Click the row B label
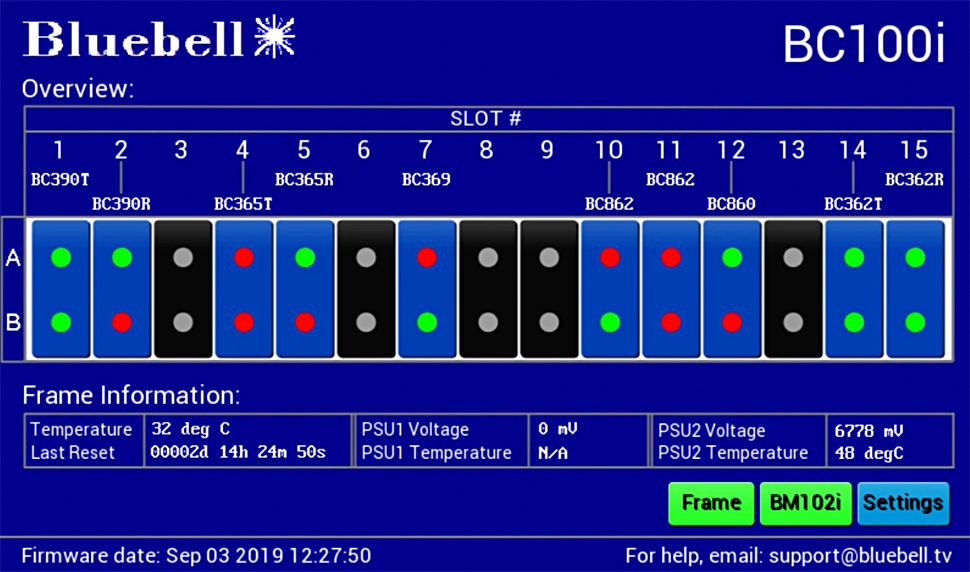This screenshot has width=970, height=572. click(13, 322)
